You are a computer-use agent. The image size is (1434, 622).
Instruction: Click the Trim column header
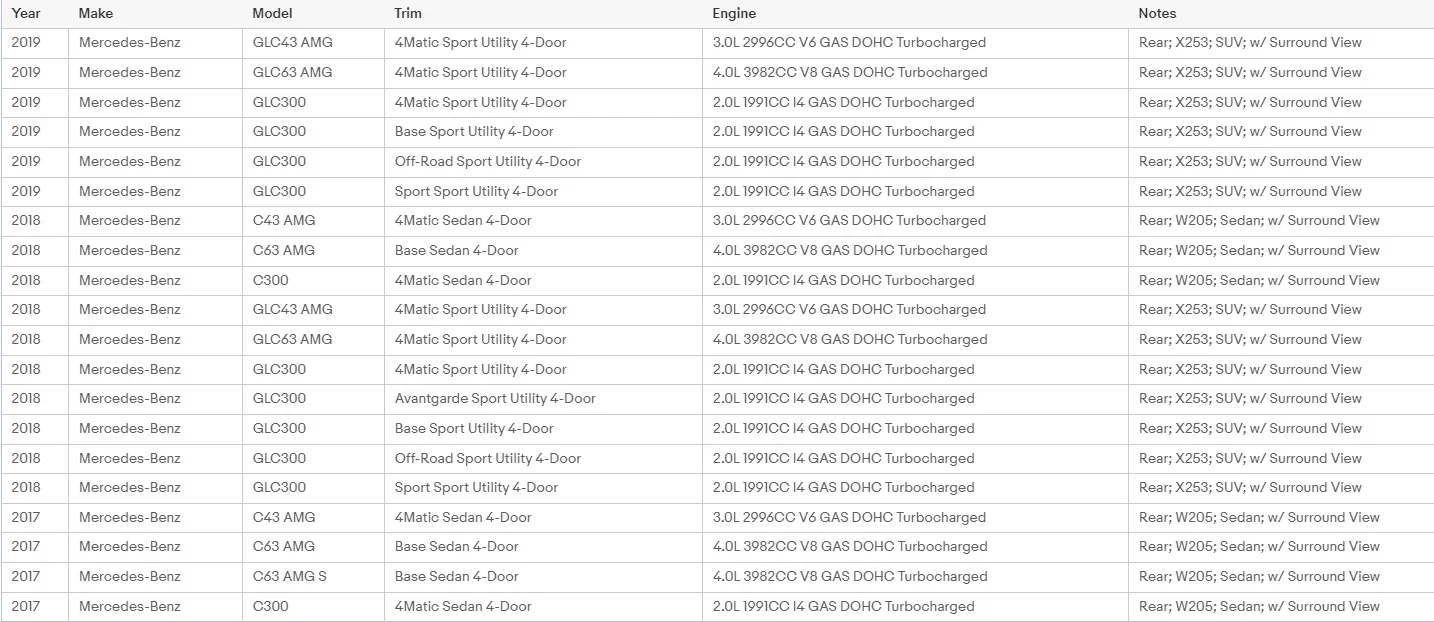point(408,14)
